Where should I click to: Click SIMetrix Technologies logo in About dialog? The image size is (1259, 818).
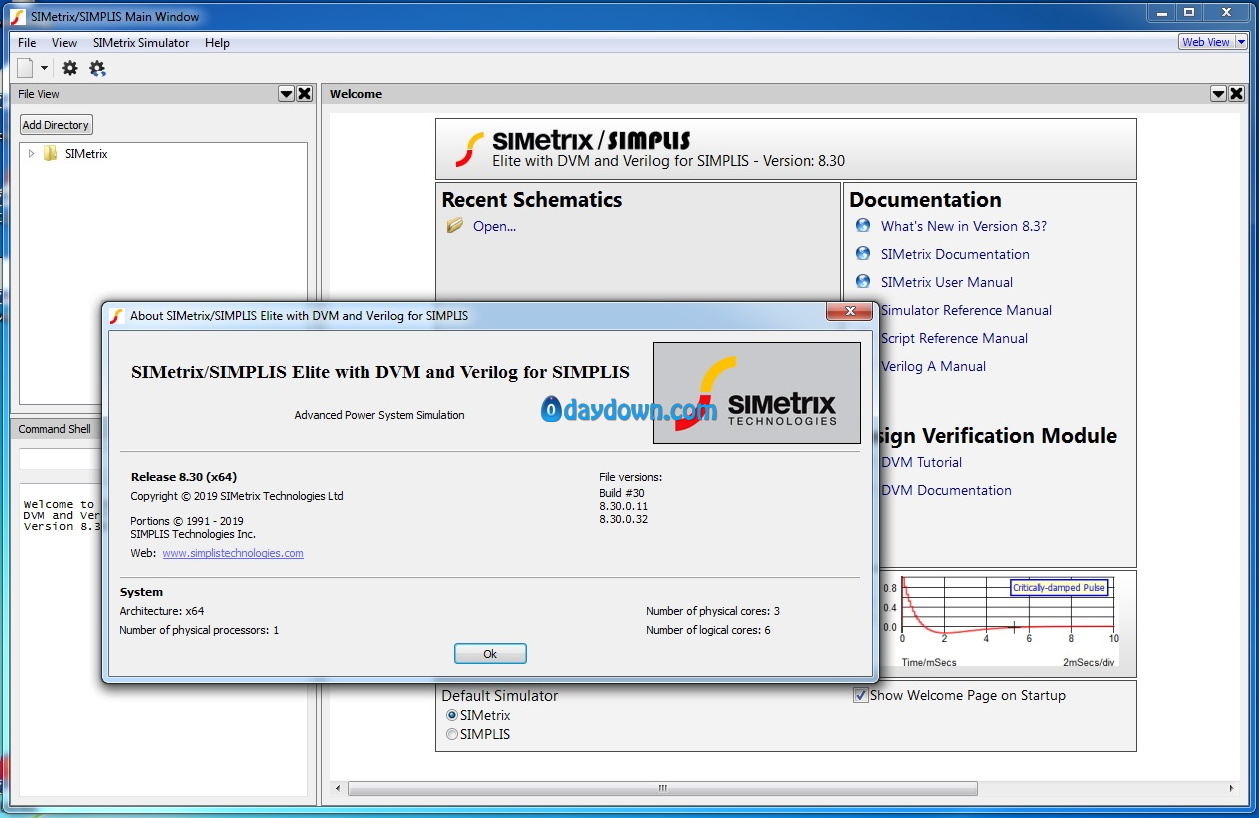[757, 393]
